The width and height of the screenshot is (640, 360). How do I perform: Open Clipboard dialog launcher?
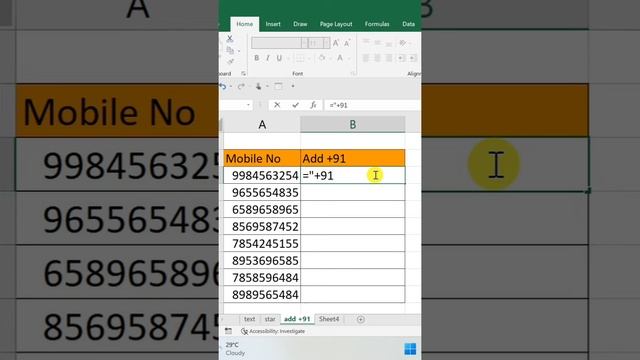coord(243,73)
